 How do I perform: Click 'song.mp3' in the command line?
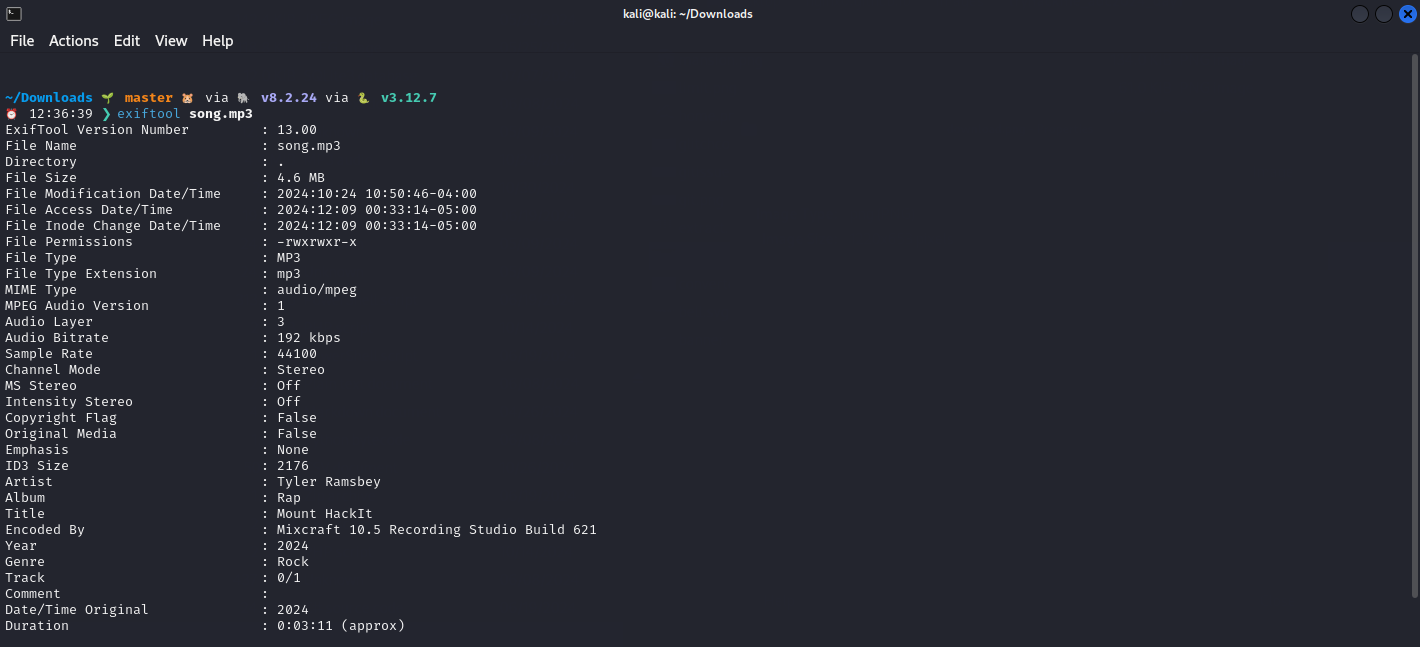[x=221, y=114]
